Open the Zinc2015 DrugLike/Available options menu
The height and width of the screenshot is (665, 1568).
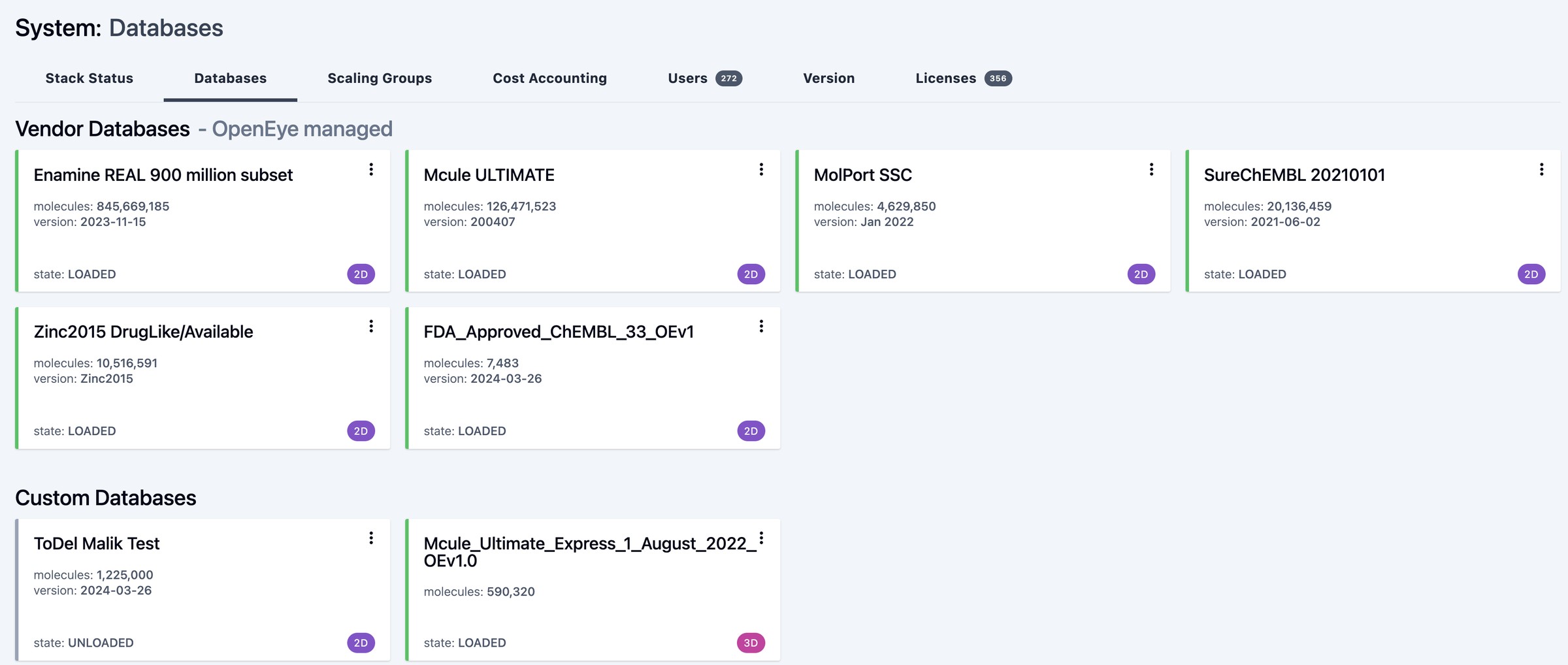coord(371,327)
